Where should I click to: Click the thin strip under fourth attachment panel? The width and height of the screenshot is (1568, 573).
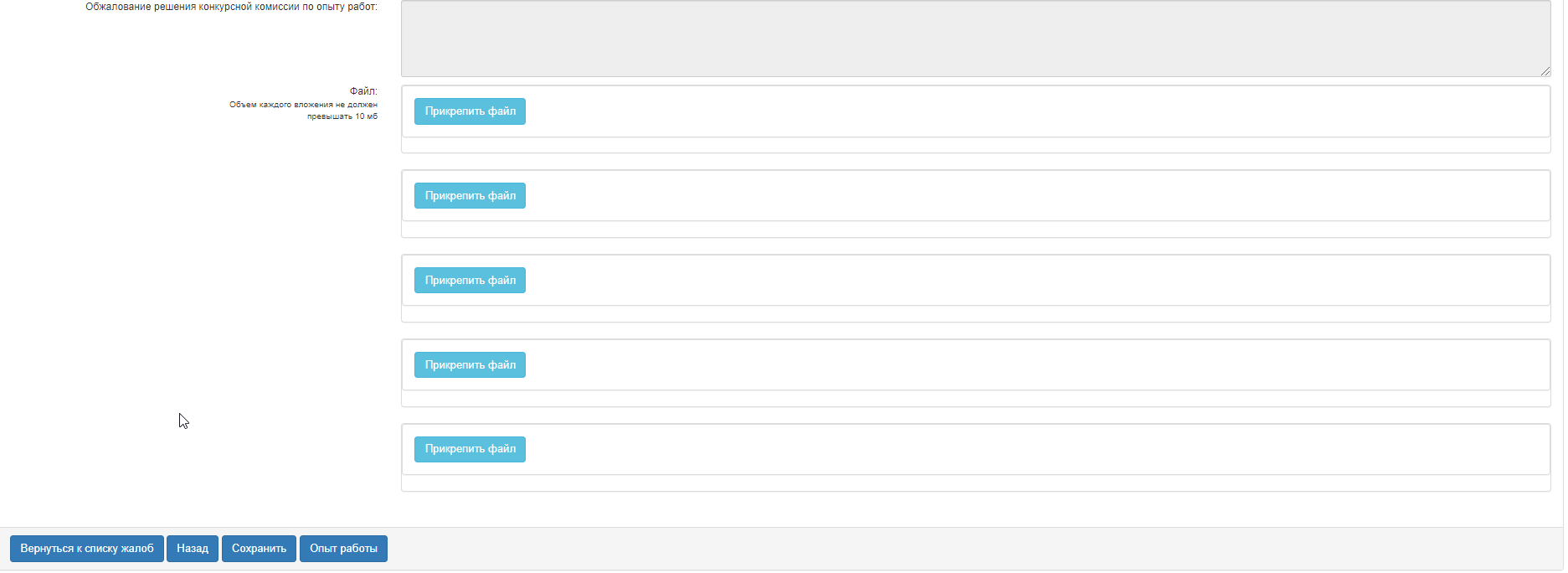point(976,399)
